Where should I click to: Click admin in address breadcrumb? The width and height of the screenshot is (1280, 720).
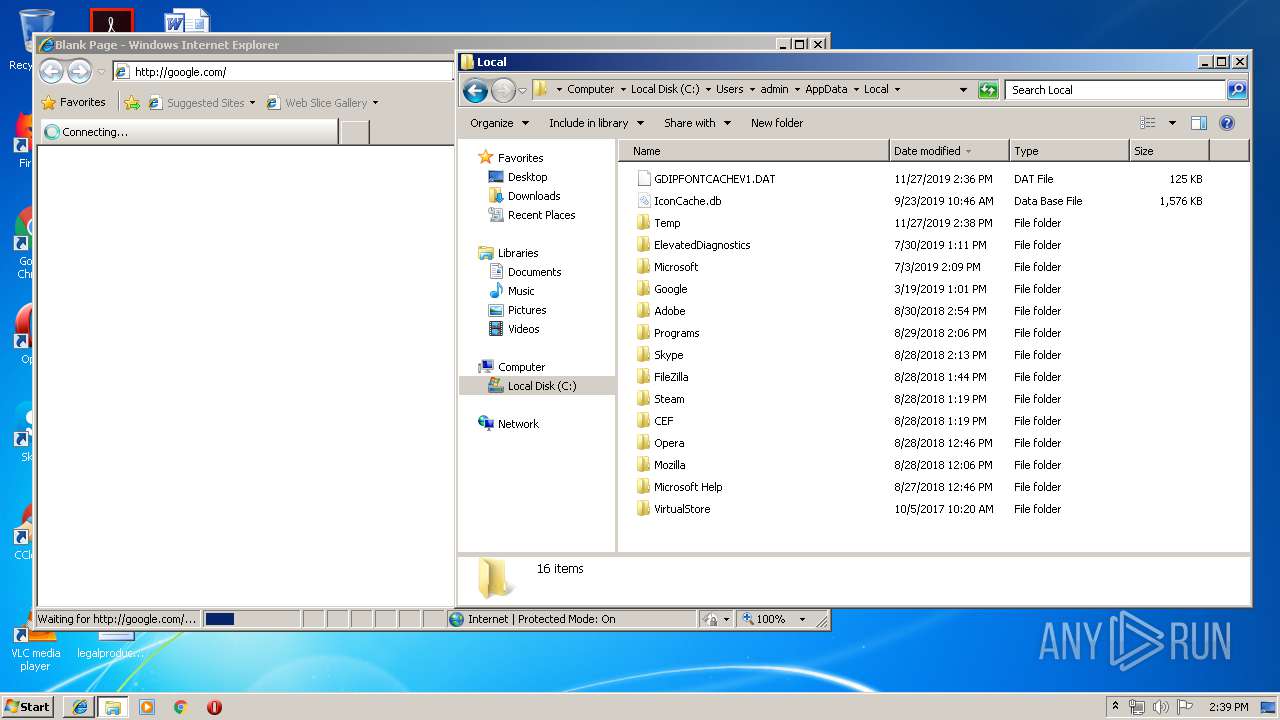pyautogui.click(x=774, y=89)
